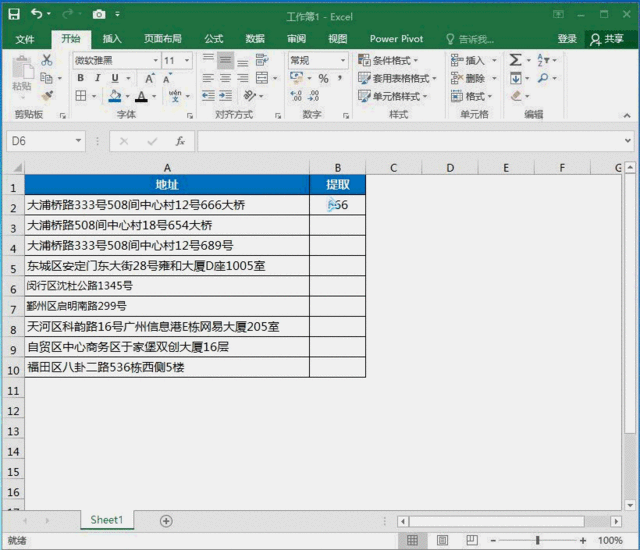Open 条件格式 conditional formatting menu
This screenshot has width=640, height=550.
pos(388,60)
